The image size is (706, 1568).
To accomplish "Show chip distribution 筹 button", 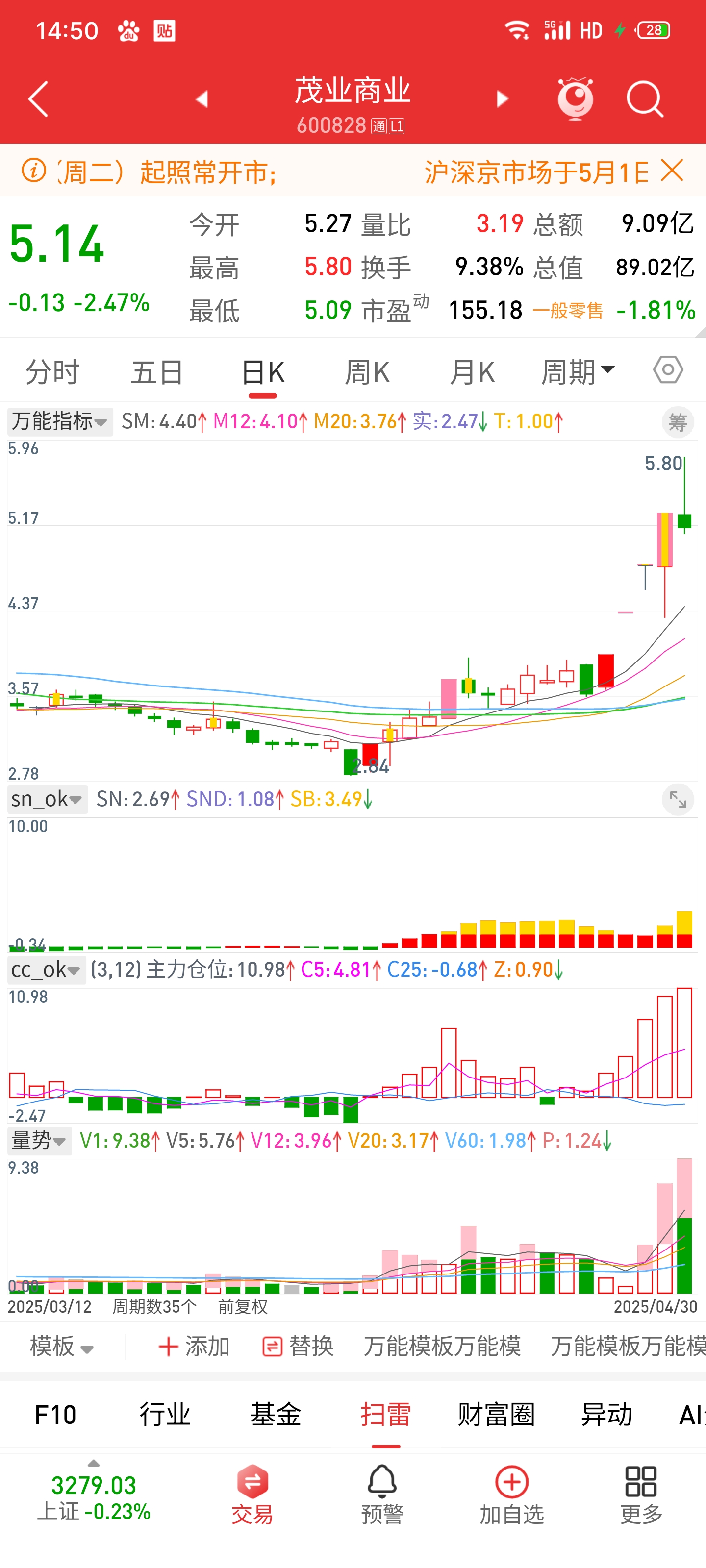I will click(x=678, y=422).
